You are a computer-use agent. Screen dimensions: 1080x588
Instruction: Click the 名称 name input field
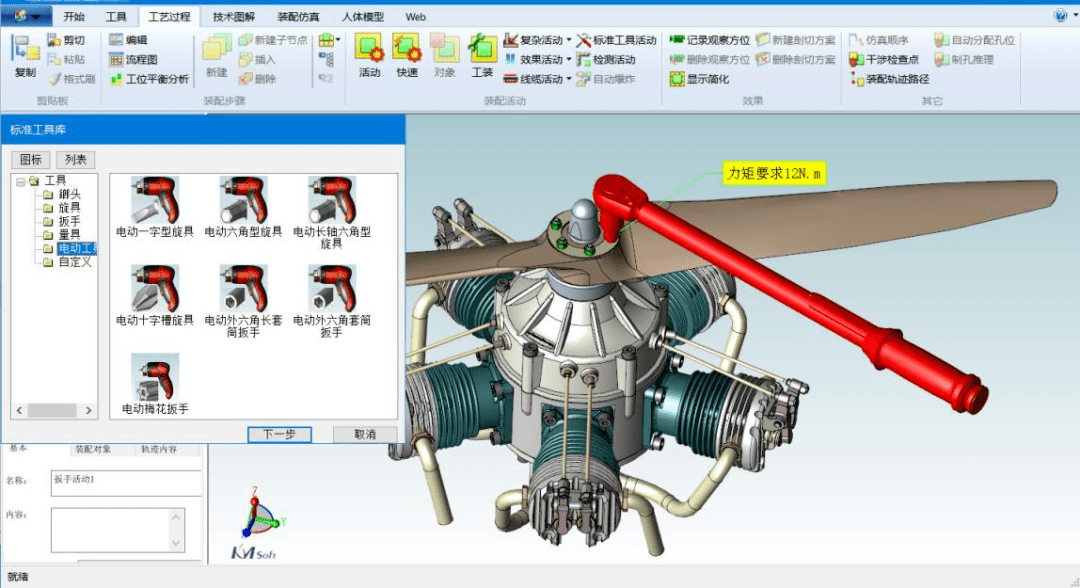point(126,483)
